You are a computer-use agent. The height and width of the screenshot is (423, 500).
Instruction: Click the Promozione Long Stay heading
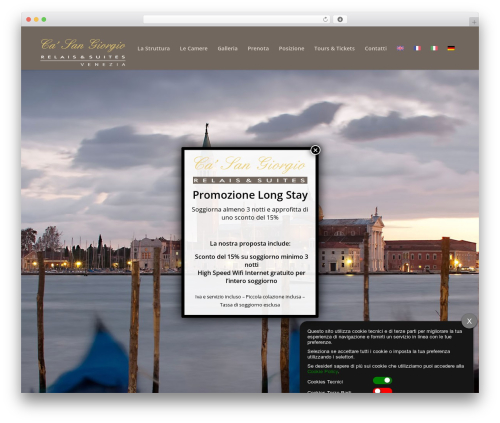[x=250, y=195]
